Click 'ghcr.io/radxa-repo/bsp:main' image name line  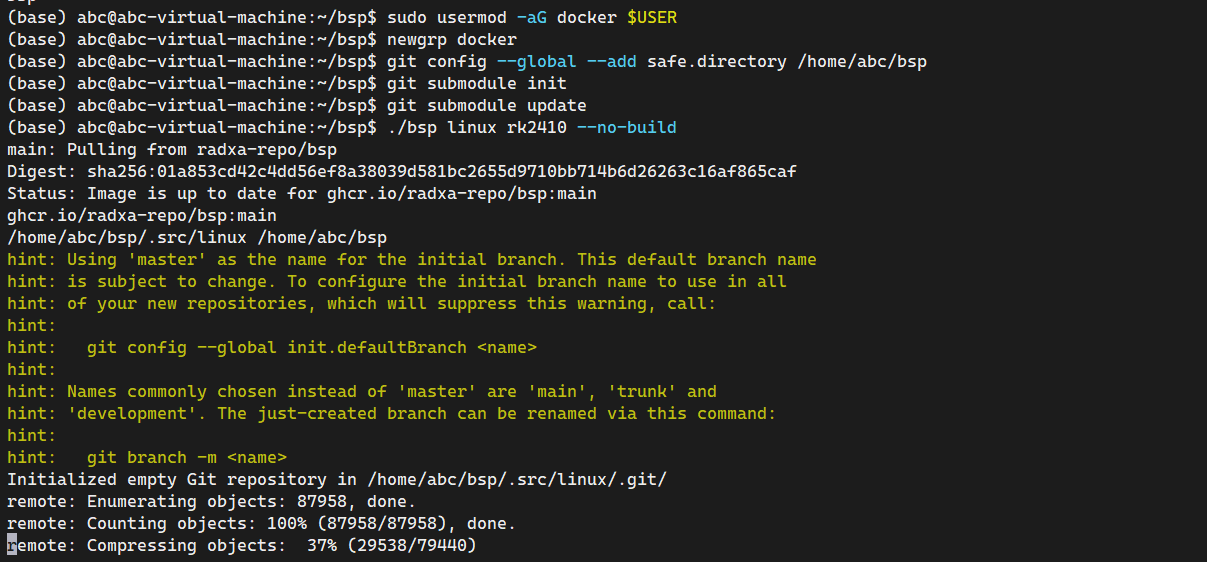click(x=142, y=215)
